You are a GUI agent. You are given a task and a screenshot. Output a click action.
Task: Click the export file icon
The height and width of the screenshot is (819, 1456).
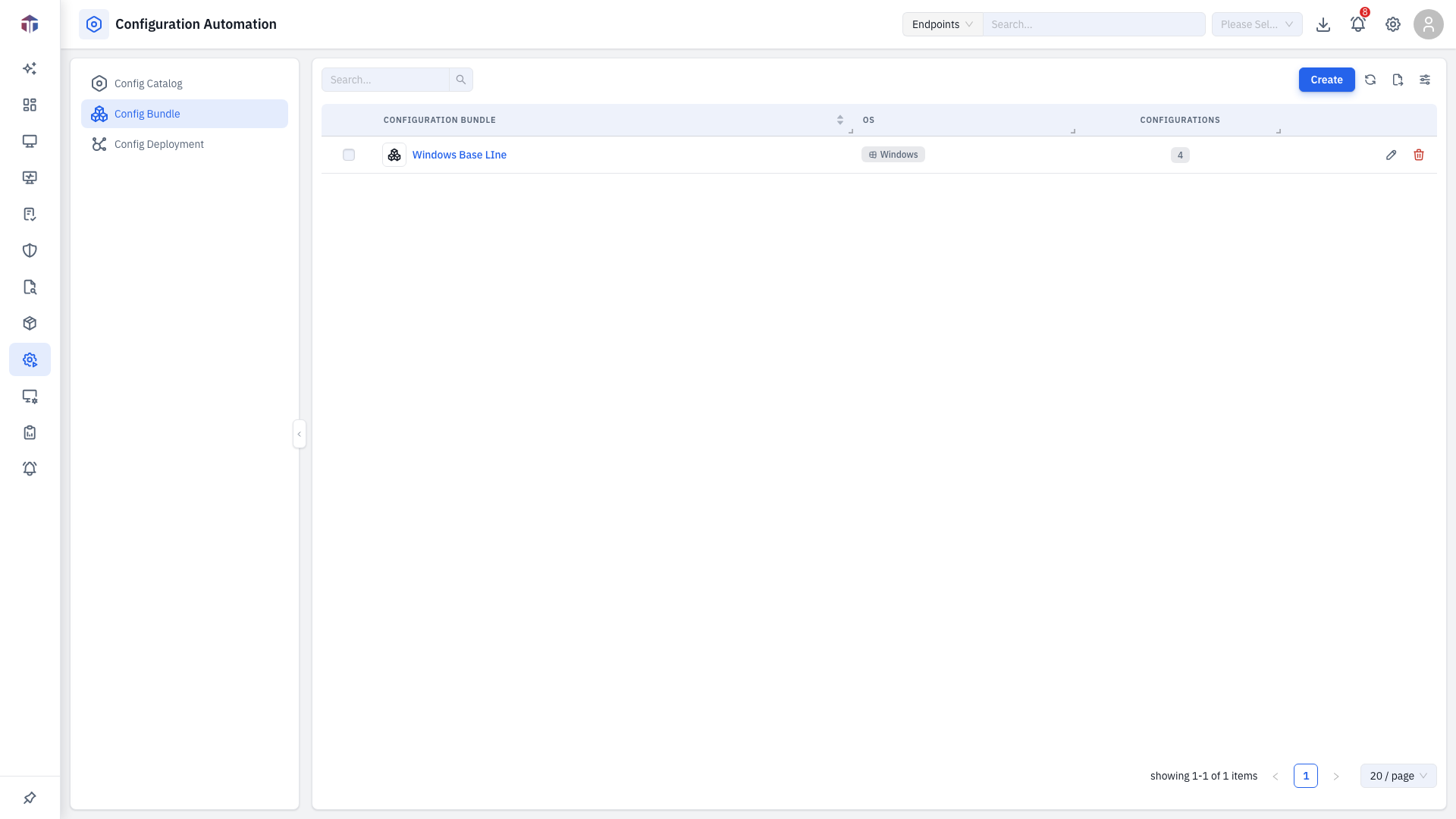click(x=1398, y=80)
